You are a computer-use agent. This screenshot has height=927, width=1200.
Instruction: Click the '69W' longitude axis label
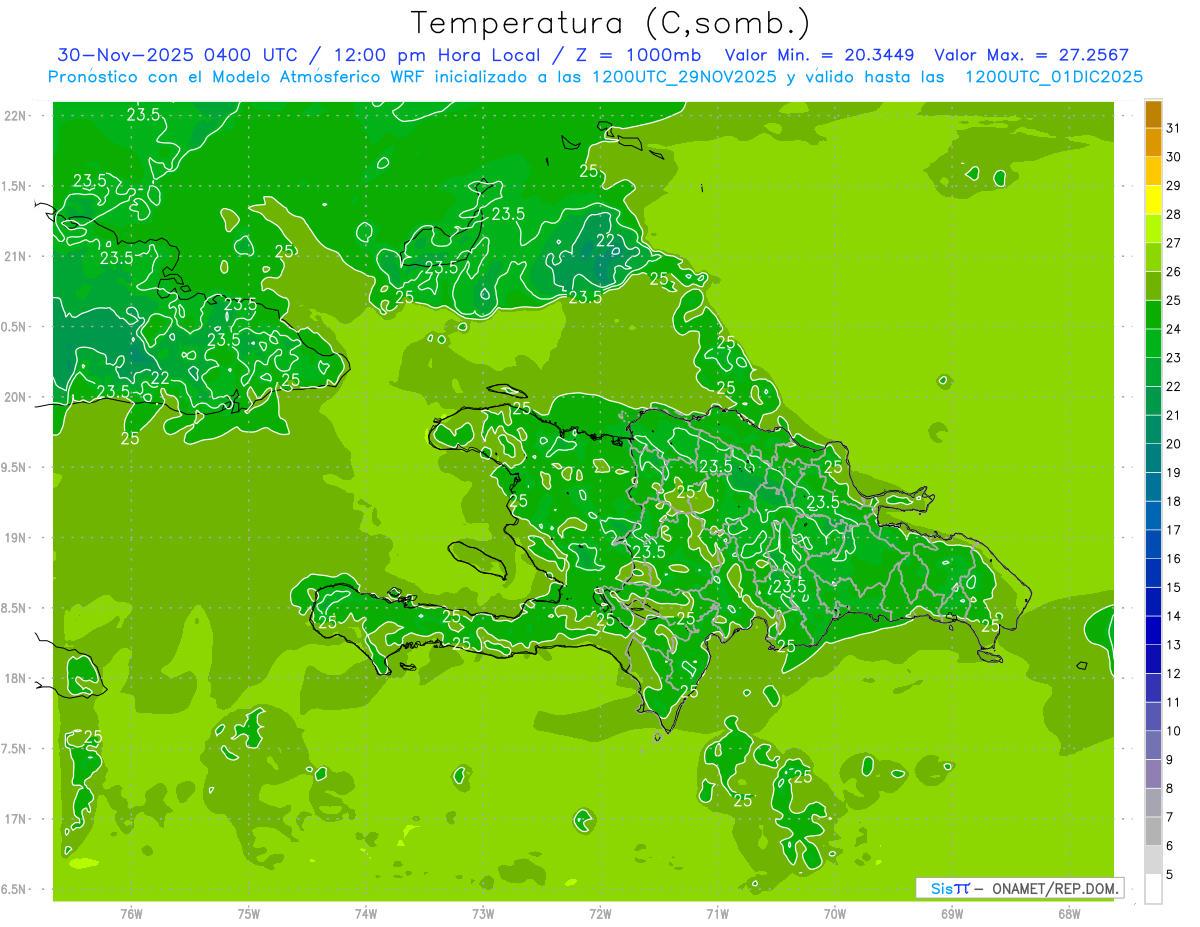[952, 914]
